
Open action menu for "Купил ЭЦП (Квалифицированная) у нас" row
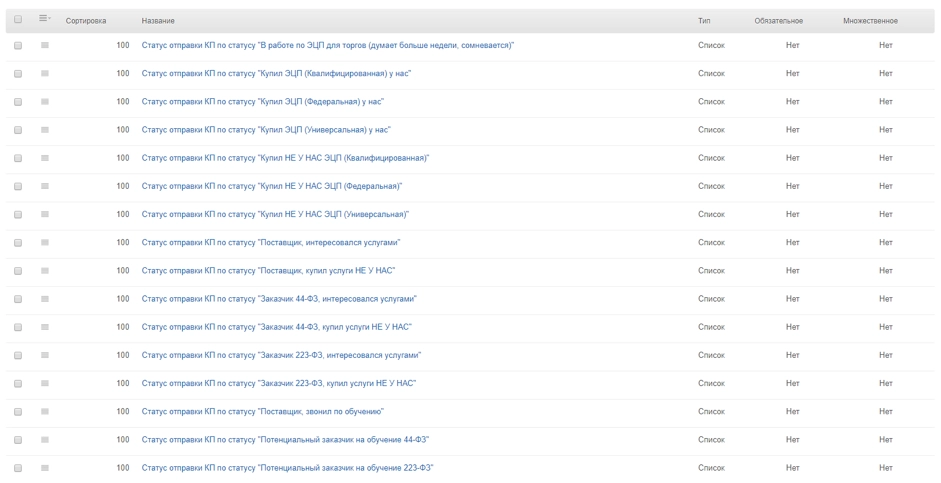point(44,74)
